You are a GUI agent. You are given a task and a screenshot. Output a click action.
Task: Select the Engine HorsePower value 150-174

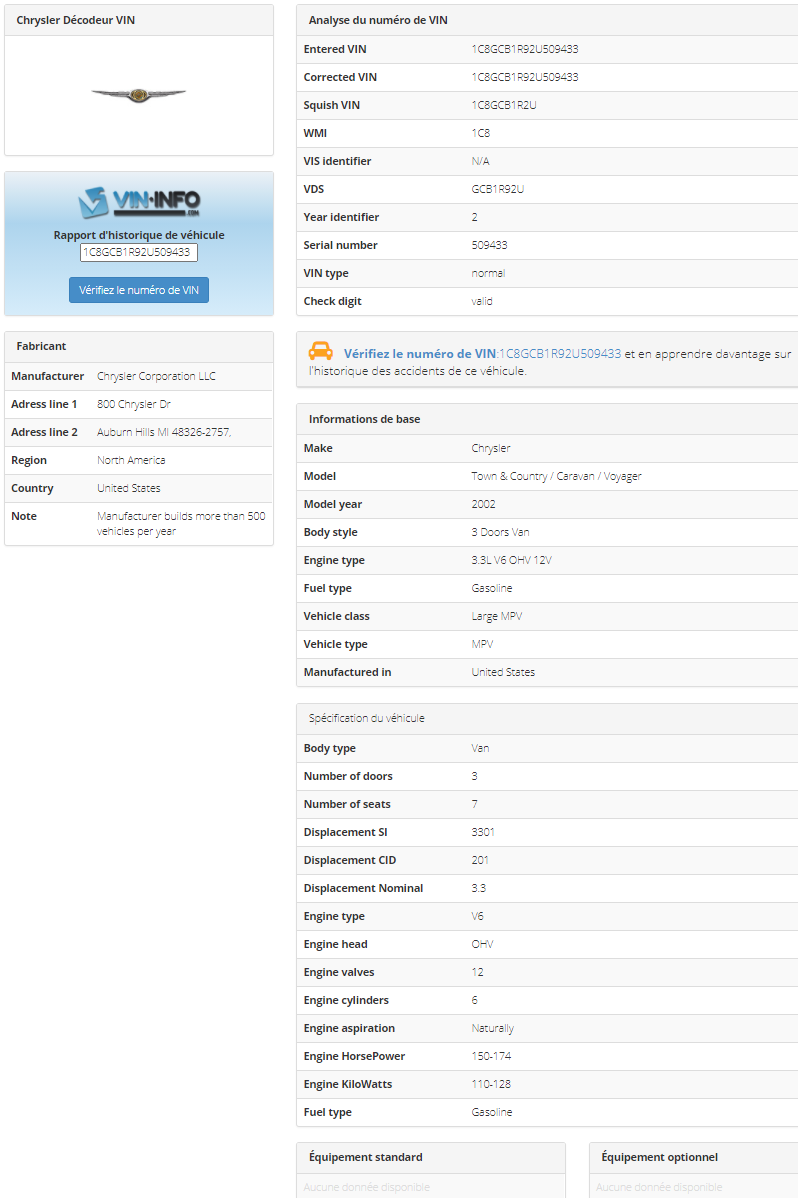(491, 1057)
